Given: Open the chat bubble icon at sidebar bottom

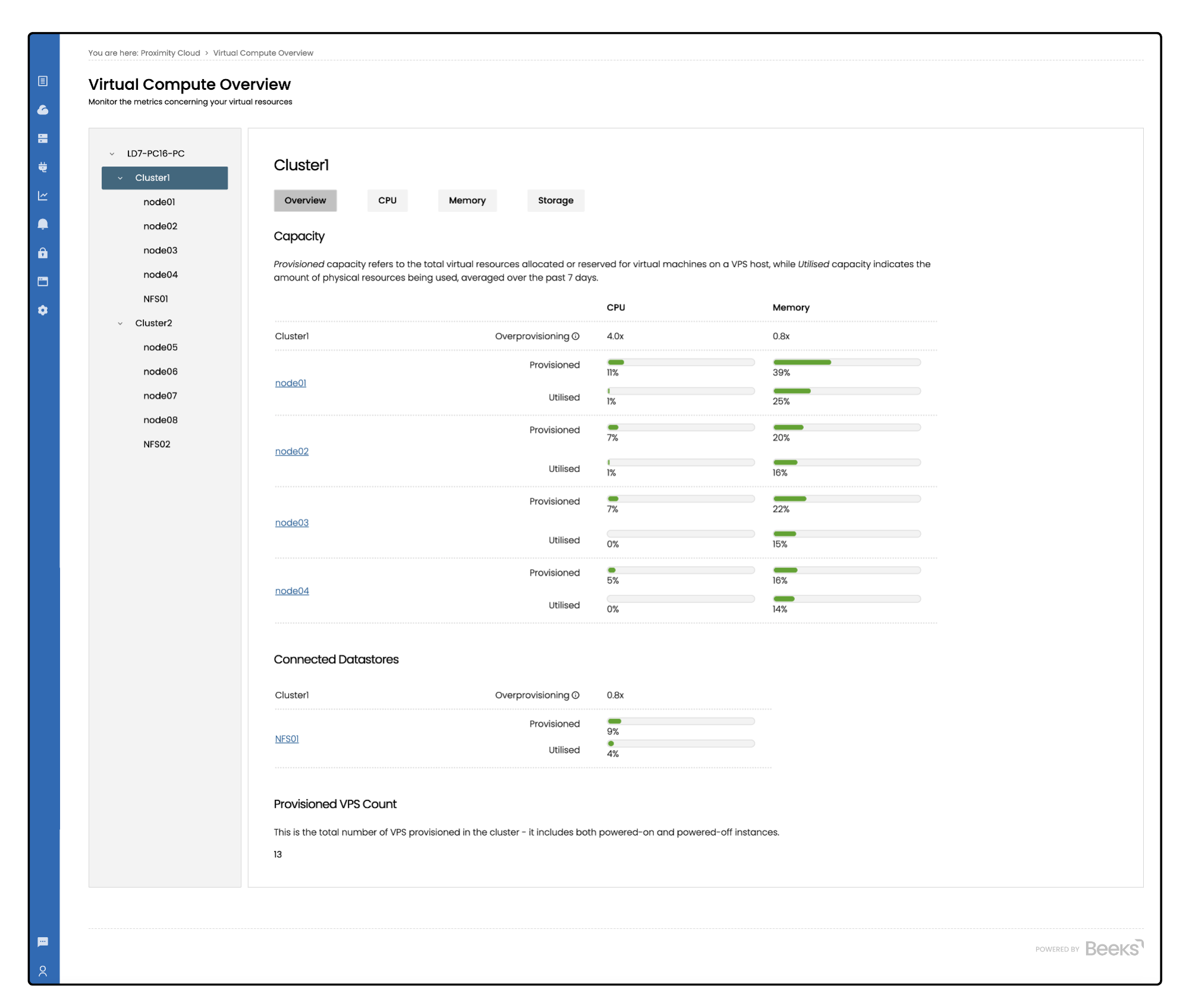Looking at the screenshot, I should point(43,942).
